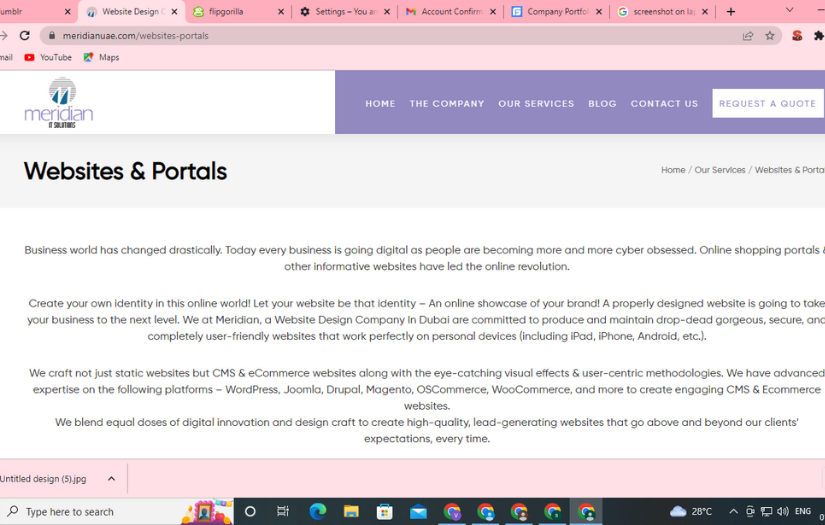Open the Mail app from taskbar
The width and height of the screenshot is (825, 525).
(418, 511)
